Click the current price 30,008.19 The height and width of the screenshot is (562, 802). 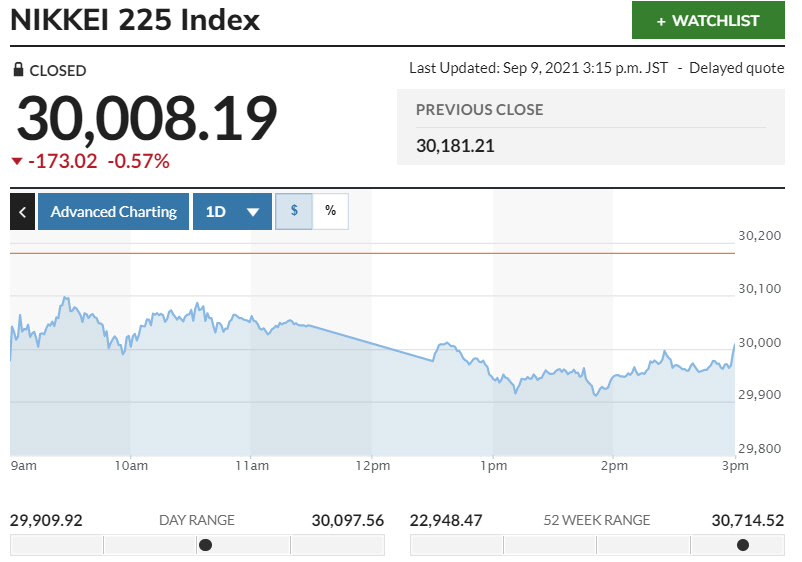pyautogui.click(x=146, y=118)
